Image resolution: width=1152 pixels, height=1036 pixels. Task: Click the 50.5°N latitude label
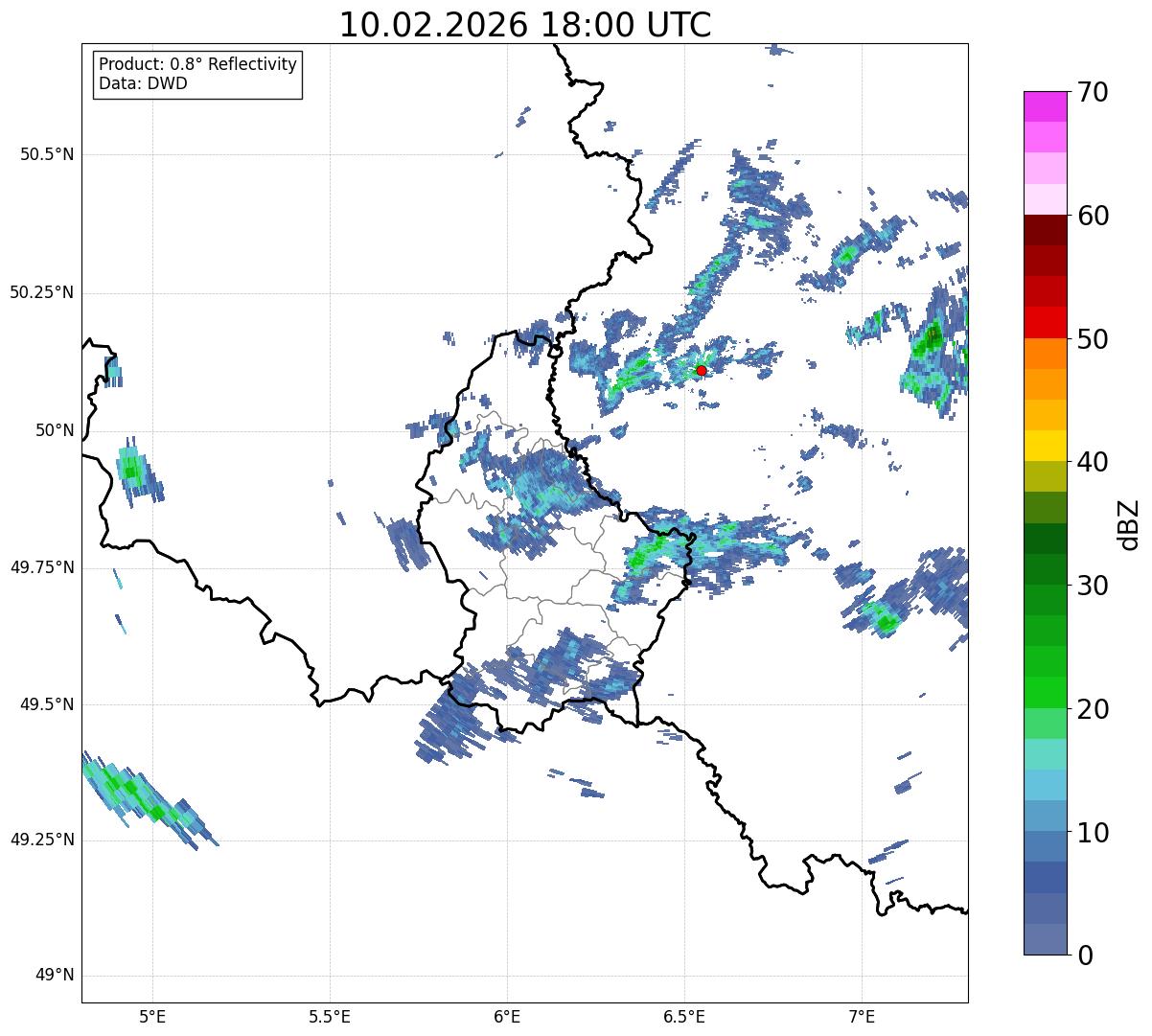(47, 154)
